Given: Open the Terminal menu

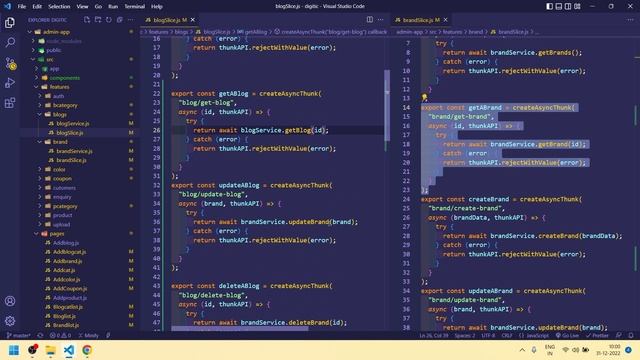Looking at the screenshot, I should 134,7.
